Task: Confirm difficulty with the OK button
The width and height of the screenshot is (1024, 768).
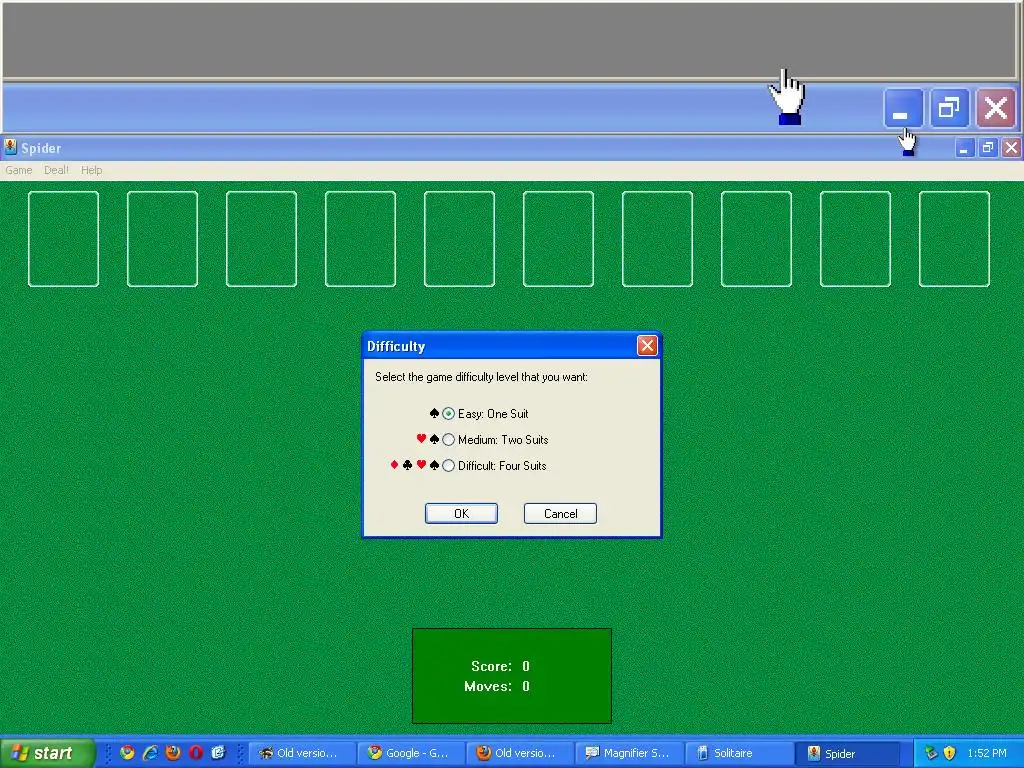Action: click(x=461, y=513)
